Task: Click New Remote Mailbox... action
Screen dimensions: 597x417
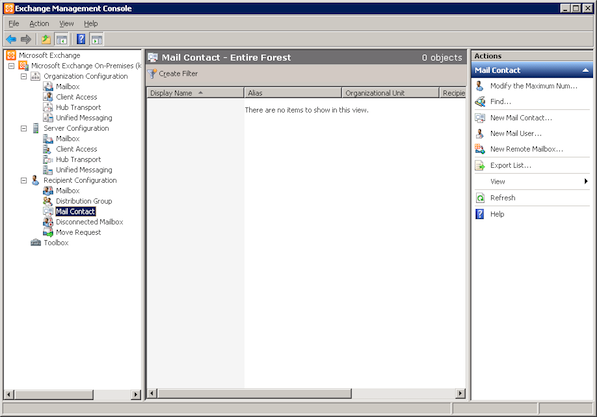Action: (527, 149)
